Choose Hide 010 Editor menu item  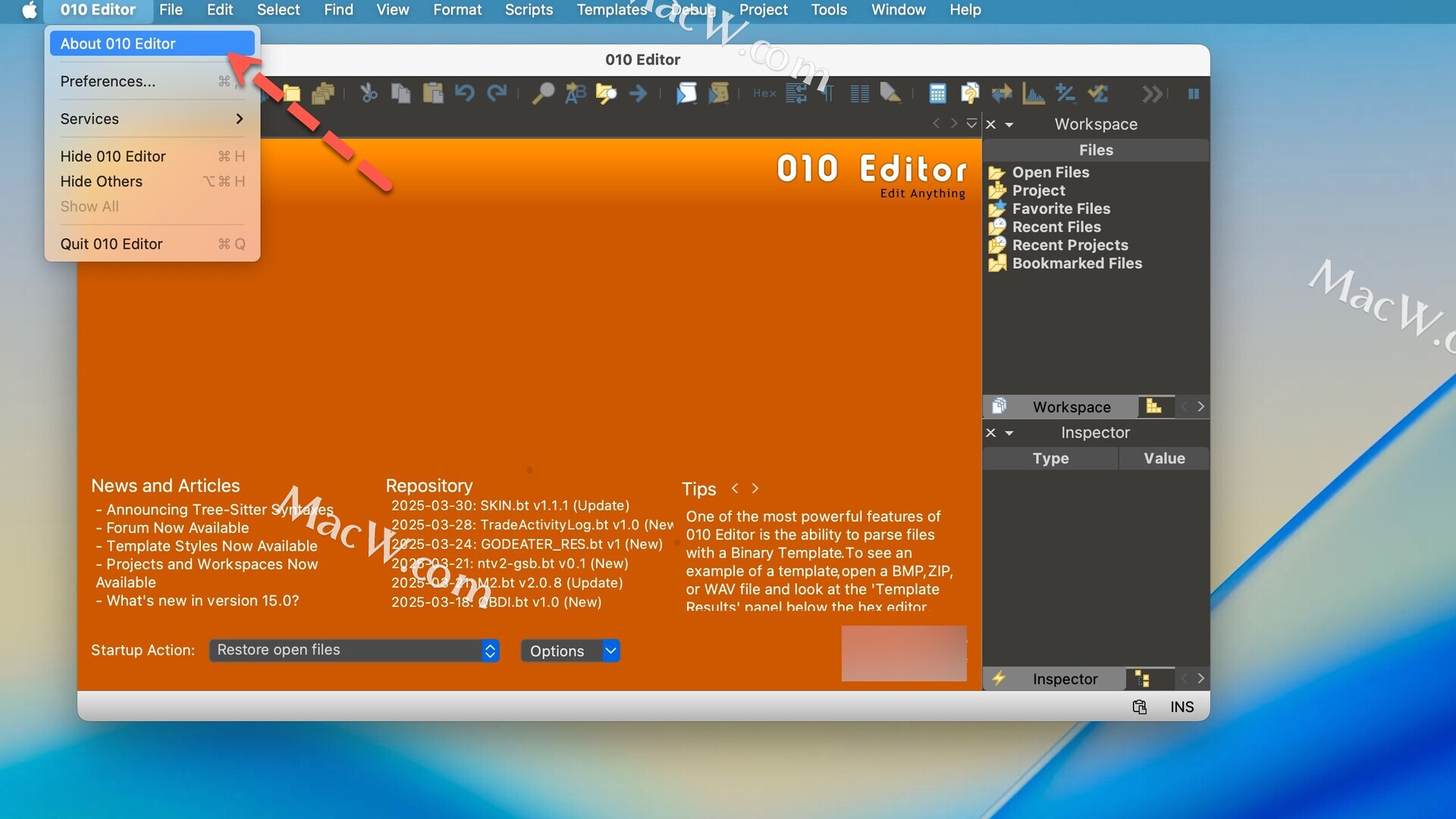[152, 156]
